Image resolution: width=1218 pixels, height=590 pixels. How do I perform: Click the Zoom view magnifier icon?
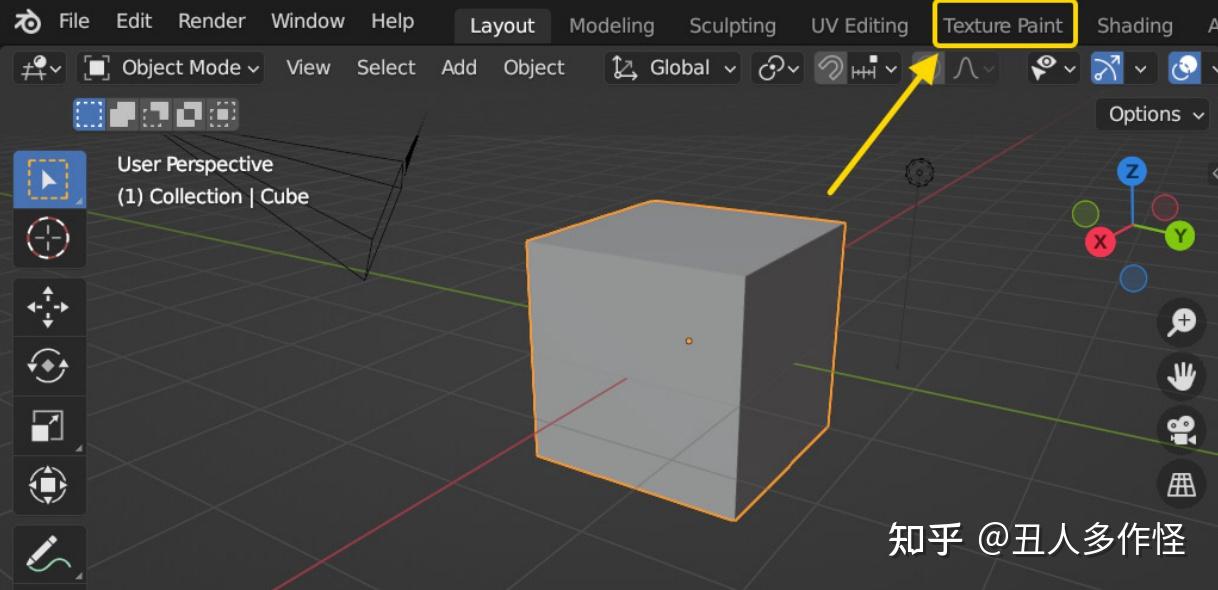tap(1183, 322)
